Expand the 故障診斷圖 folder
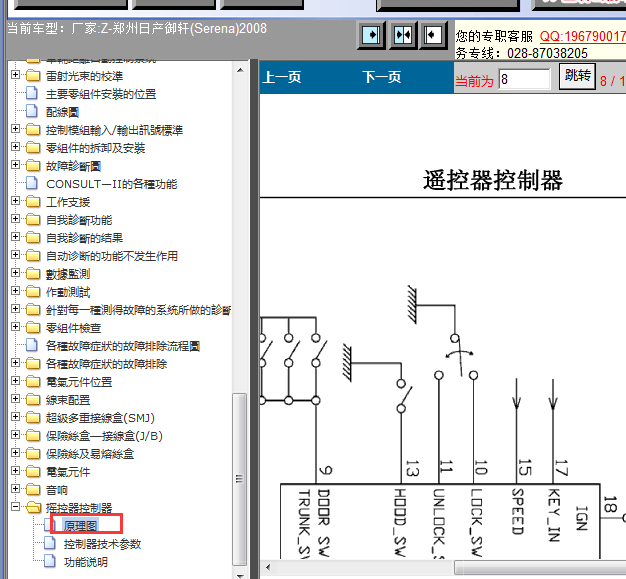 pos(16,165)
